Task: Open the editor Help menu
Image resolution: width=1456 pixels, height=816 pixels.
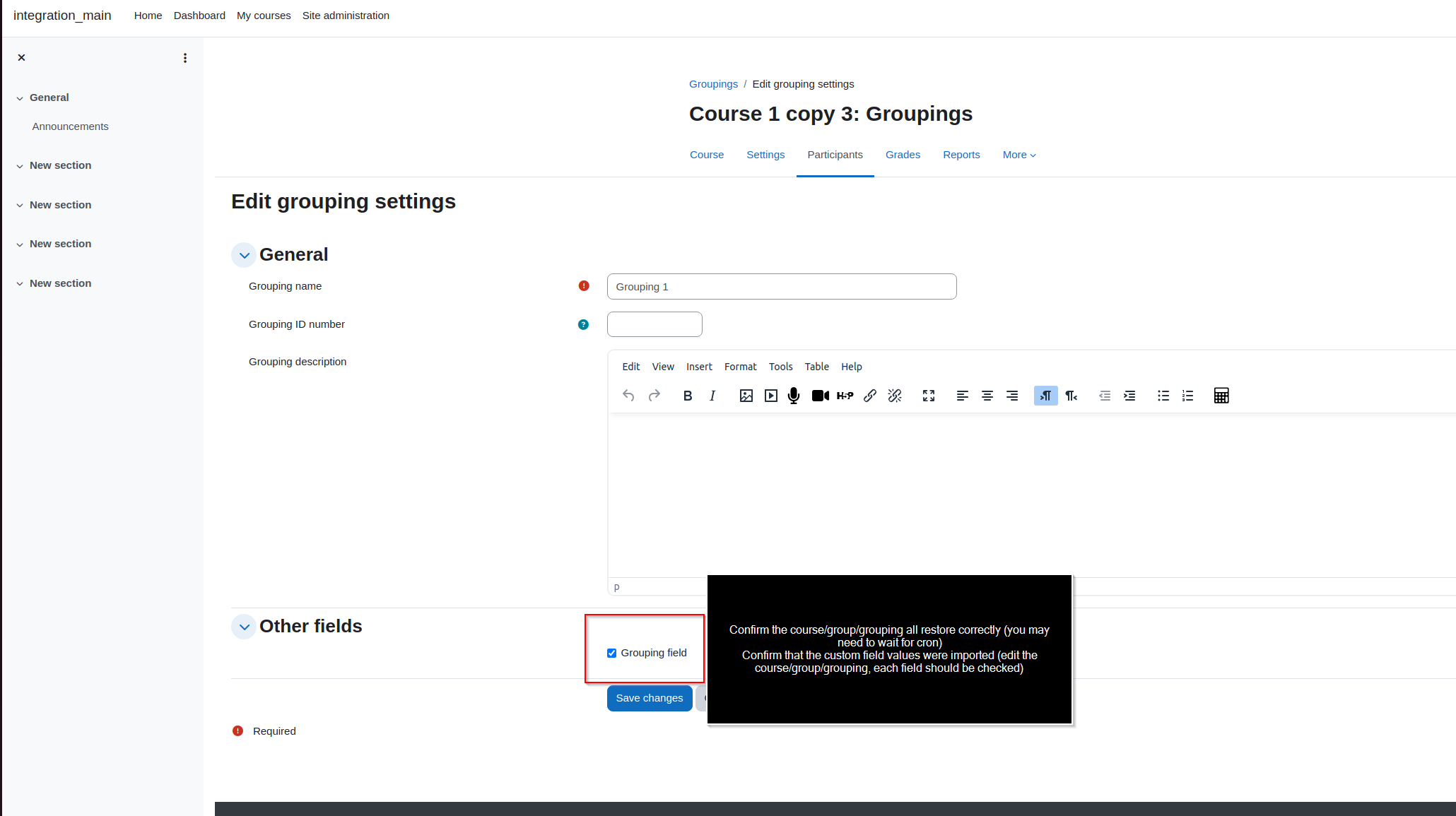Action: tap(852, 367)
